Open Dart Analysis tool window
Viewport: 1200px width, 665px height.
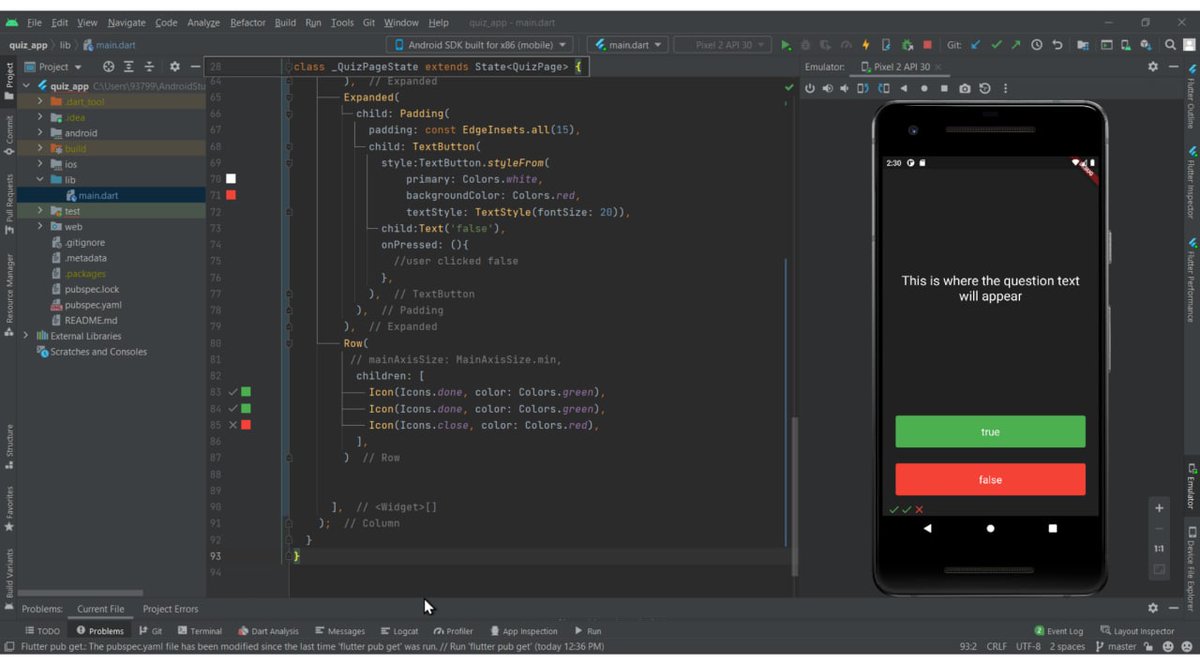(x=268, y=631)
